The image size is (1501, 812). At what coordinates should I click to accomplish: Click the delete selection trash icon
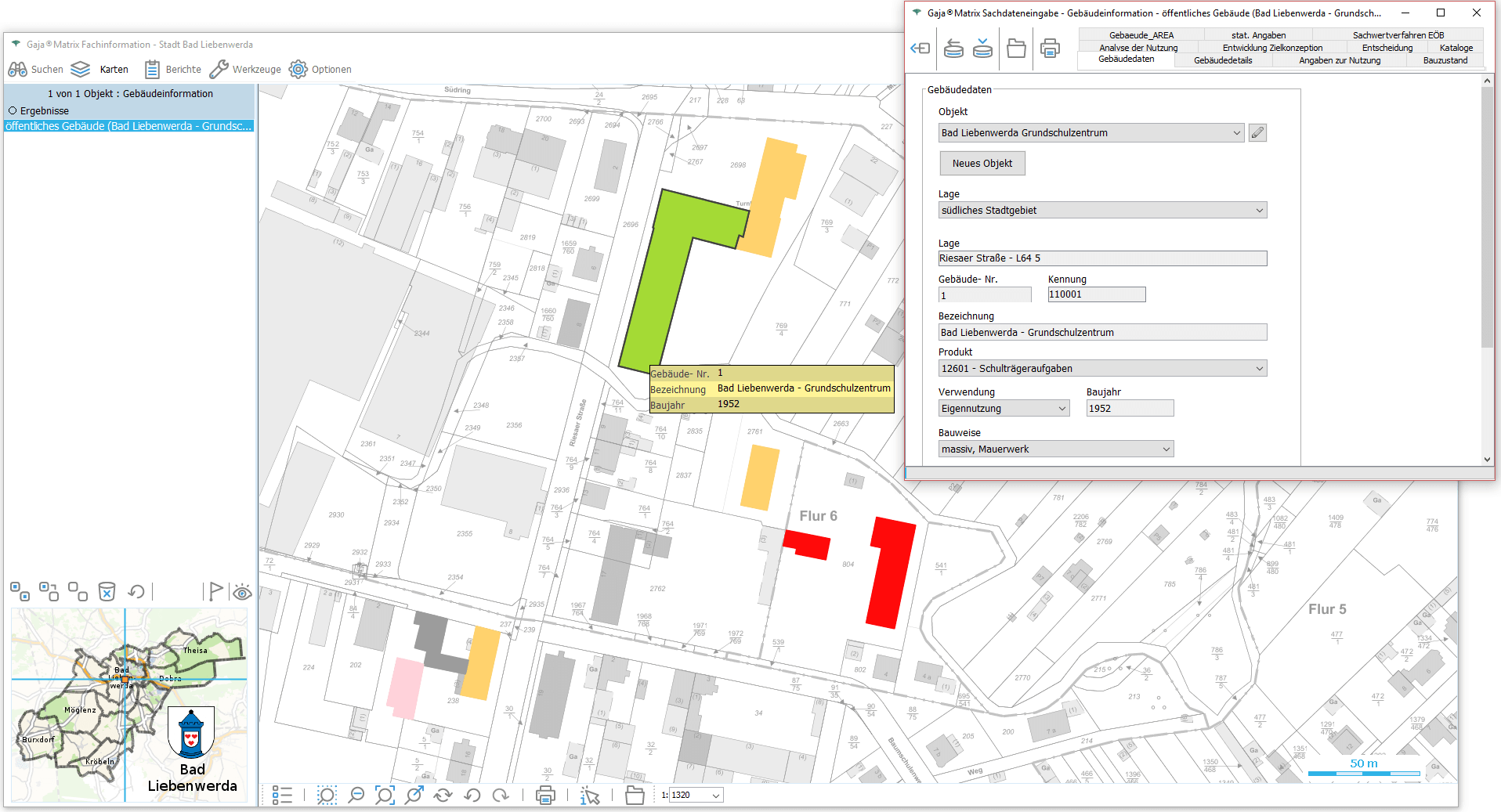pyautogui.click(x=107, y=591)
